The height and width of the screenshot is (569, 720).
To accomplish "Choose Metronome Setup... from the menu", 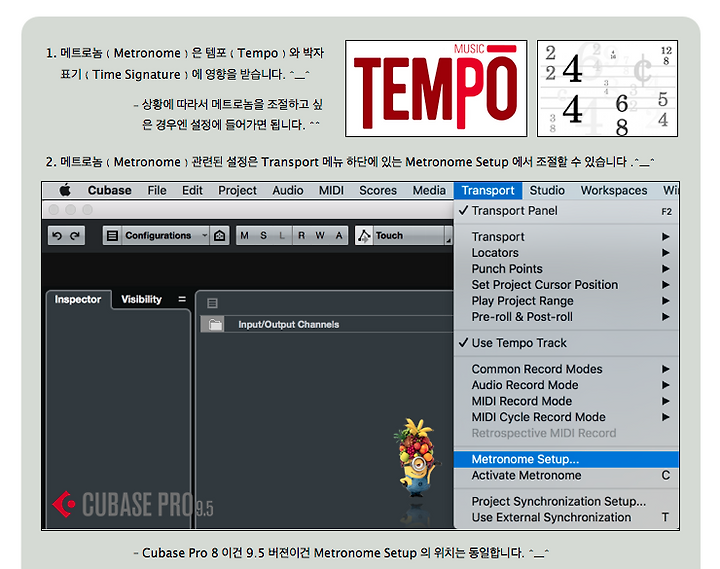I will [x=566, y=459].
